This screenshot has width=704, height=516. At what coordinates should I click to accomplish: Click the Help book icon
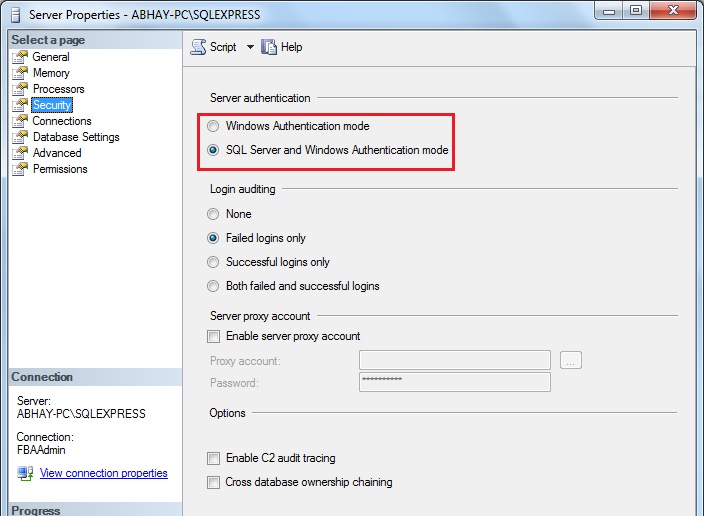(269, 47)
